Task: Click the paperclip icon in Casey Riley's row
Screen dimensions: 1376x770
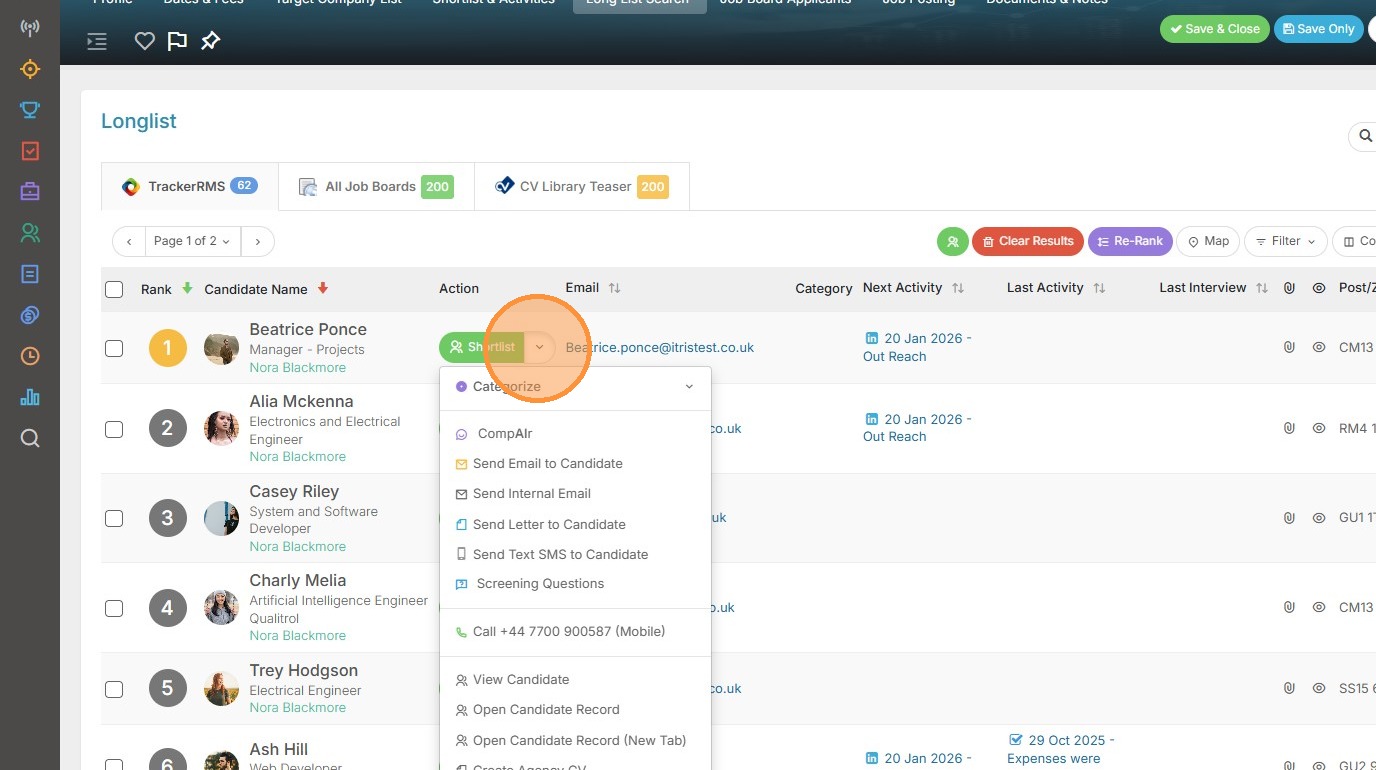Action: [x=1289, y=518]
